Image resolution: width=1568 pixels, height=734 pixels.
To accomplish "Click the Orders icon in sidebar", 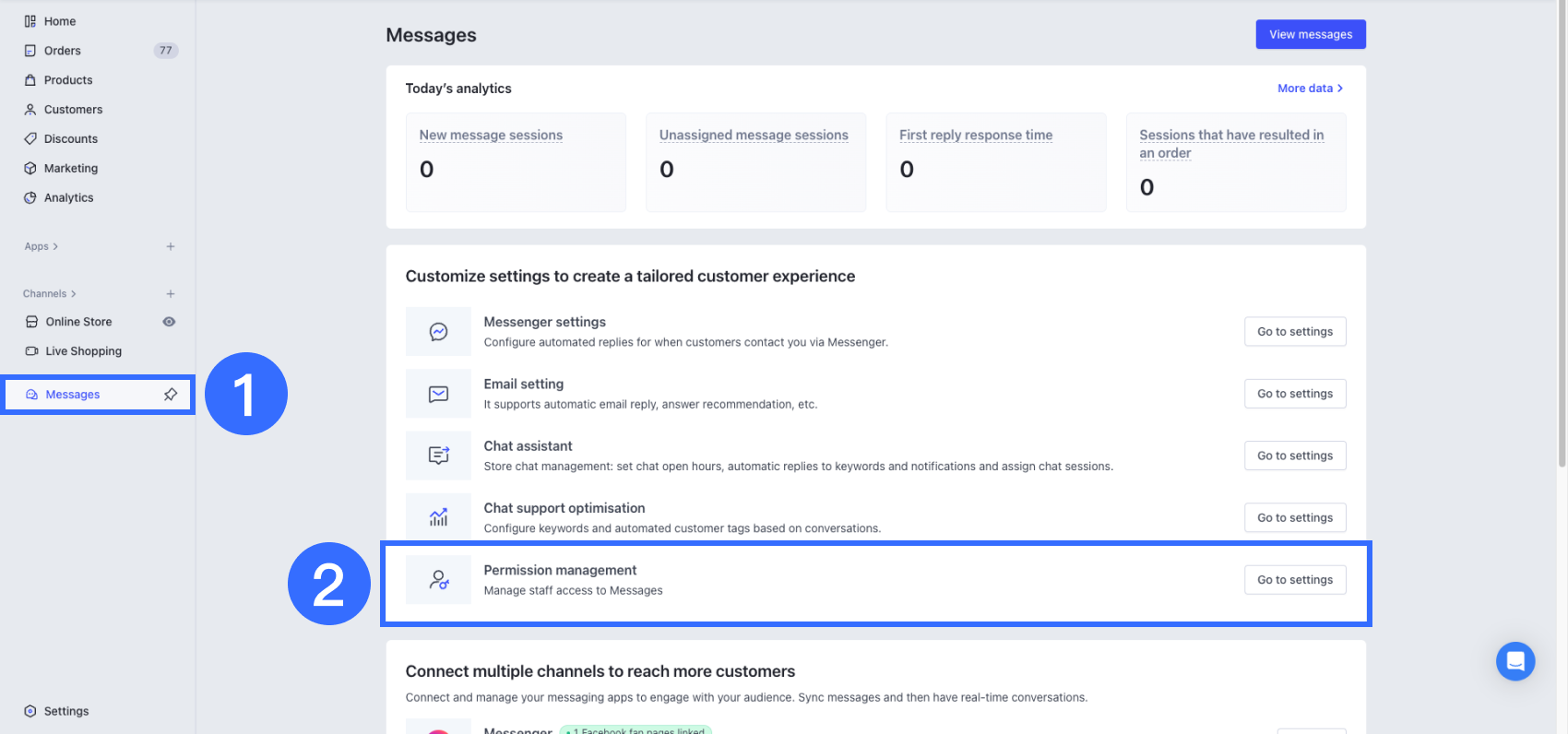I will pos(30,51).
